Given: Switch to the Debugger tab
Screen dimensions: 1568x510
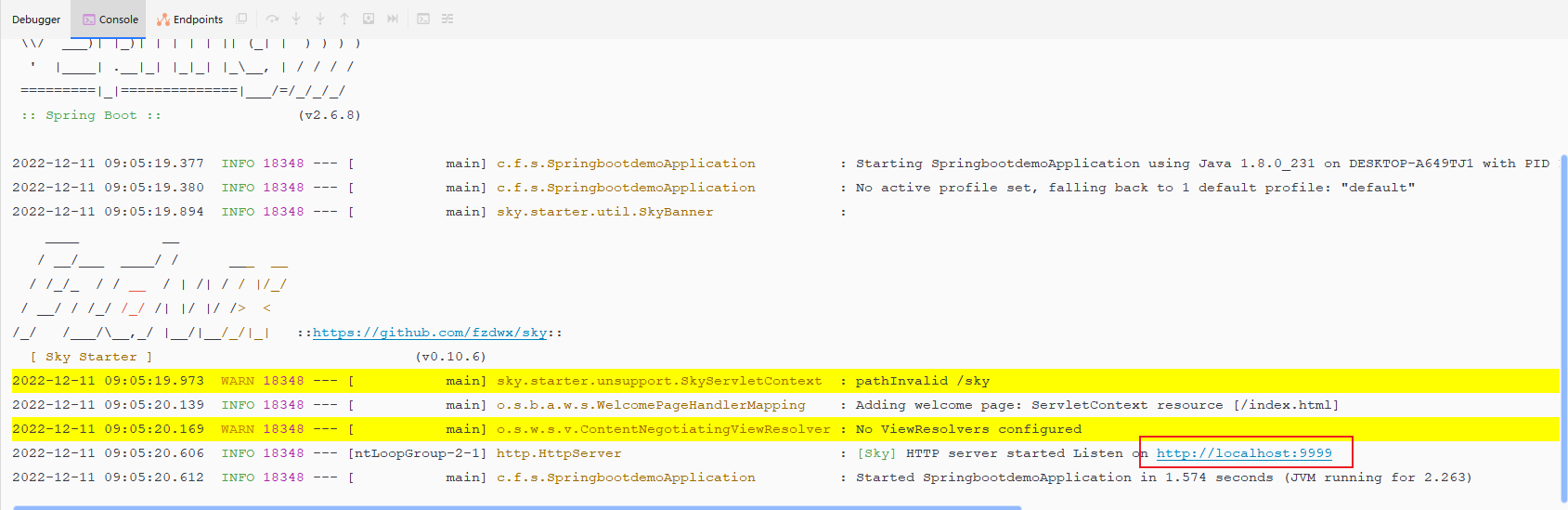Looking at the screenshot, I should (36, 20).
